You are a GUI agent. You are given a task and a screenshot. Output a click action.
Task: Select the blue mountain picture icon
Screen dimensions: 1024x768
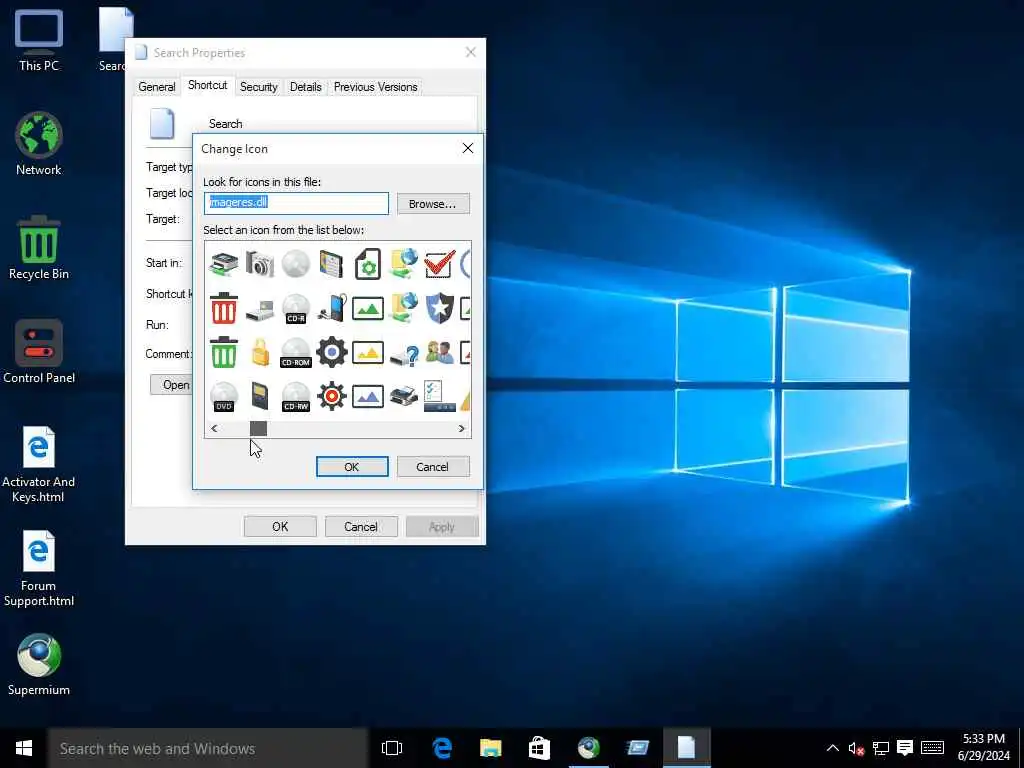tap(368, 396)
